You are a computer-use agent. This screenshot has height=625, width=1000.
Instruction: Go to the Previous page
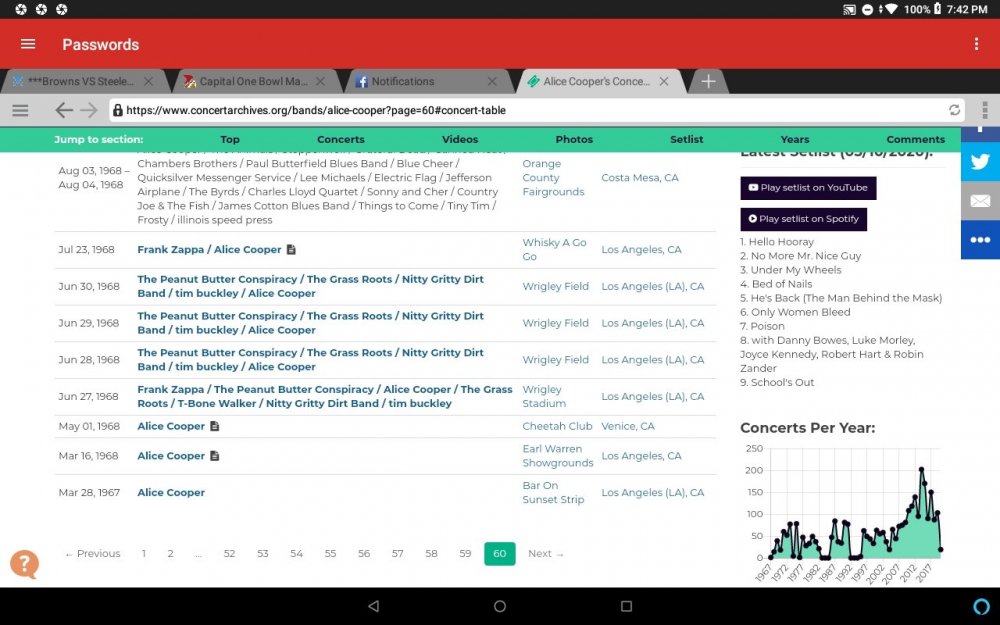(x=92, y=554)
